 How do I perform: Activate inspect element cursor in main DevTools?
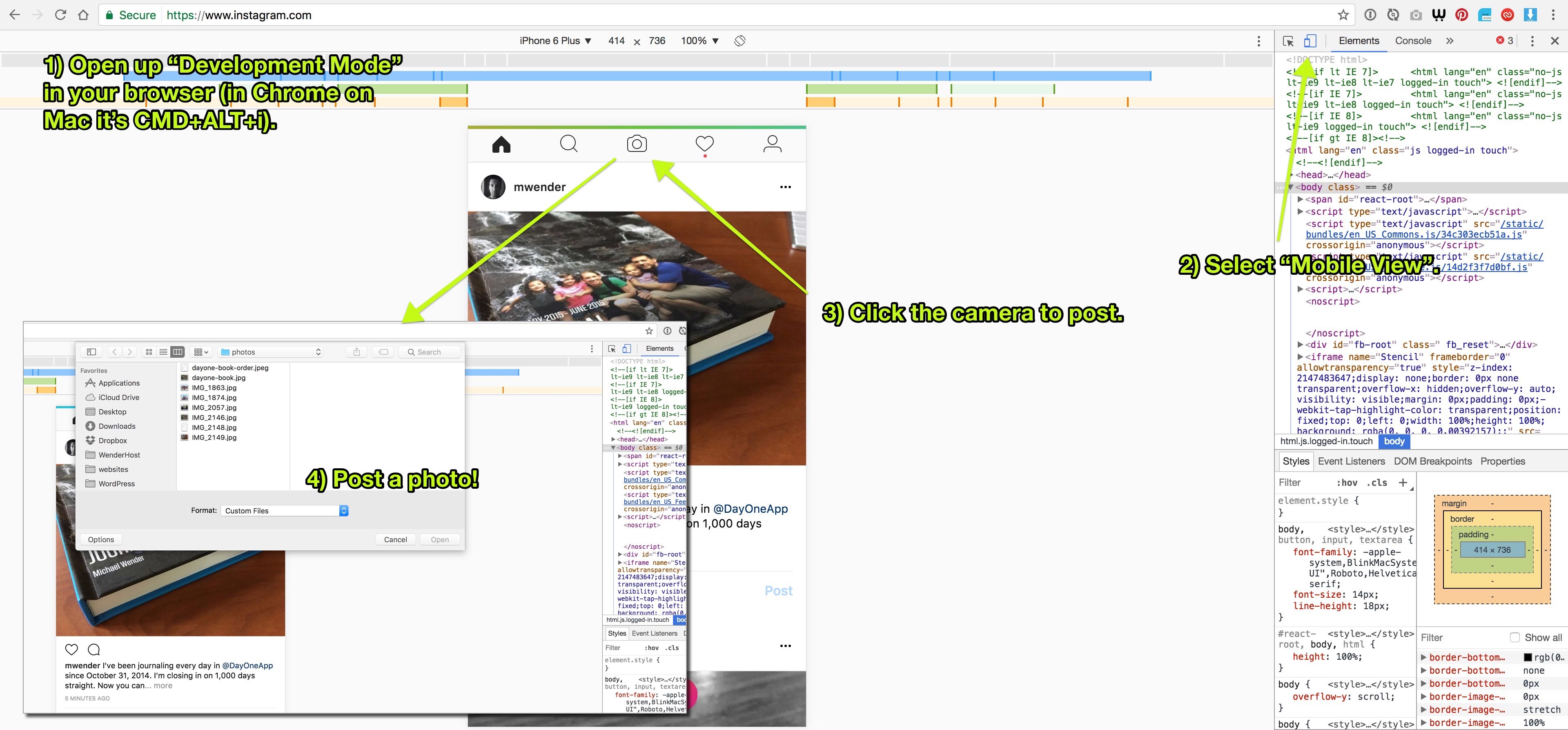click(x=1288, y=41)
